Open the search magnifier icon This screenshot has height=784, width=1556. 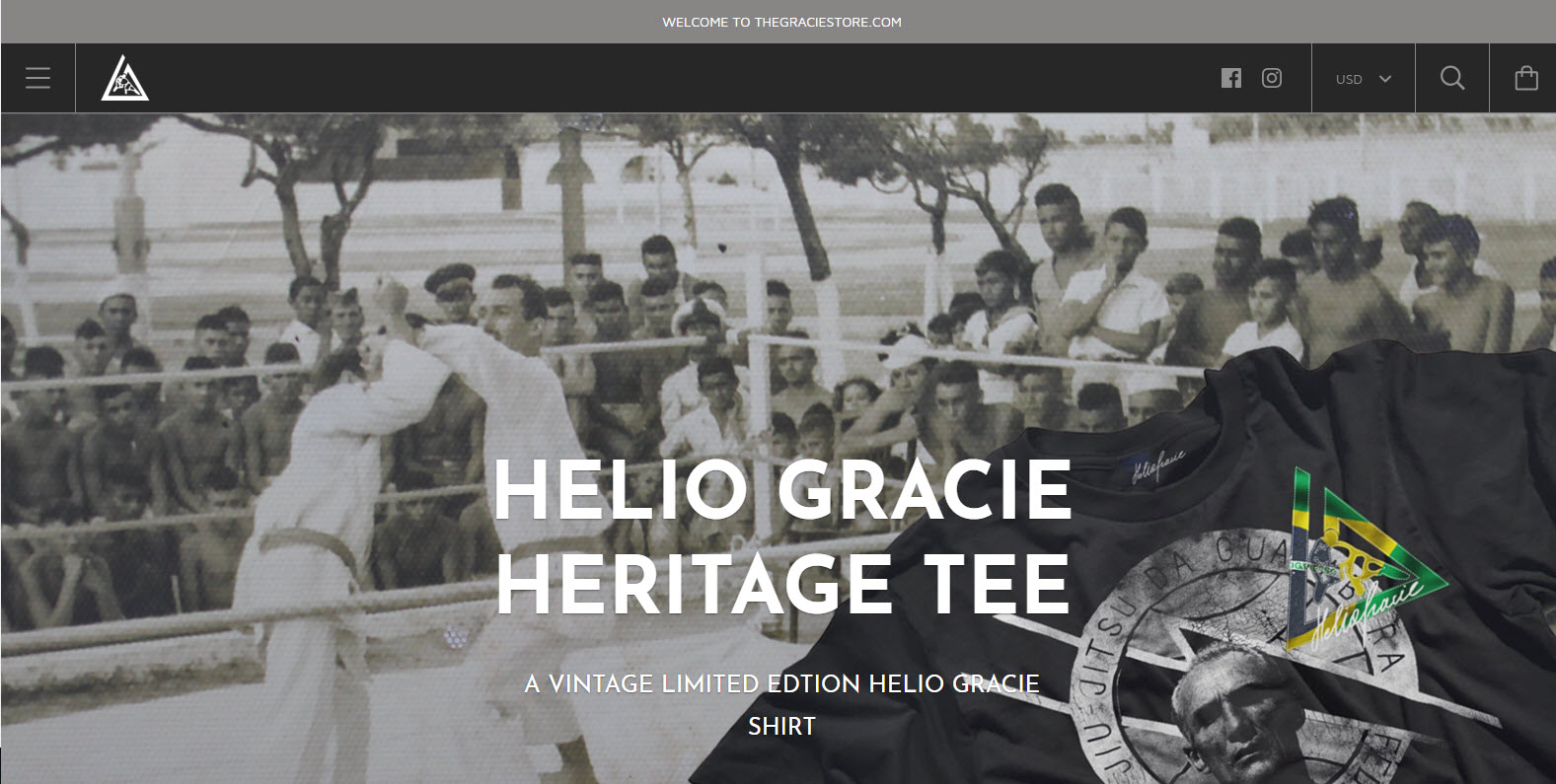(x=1452, y=78)
